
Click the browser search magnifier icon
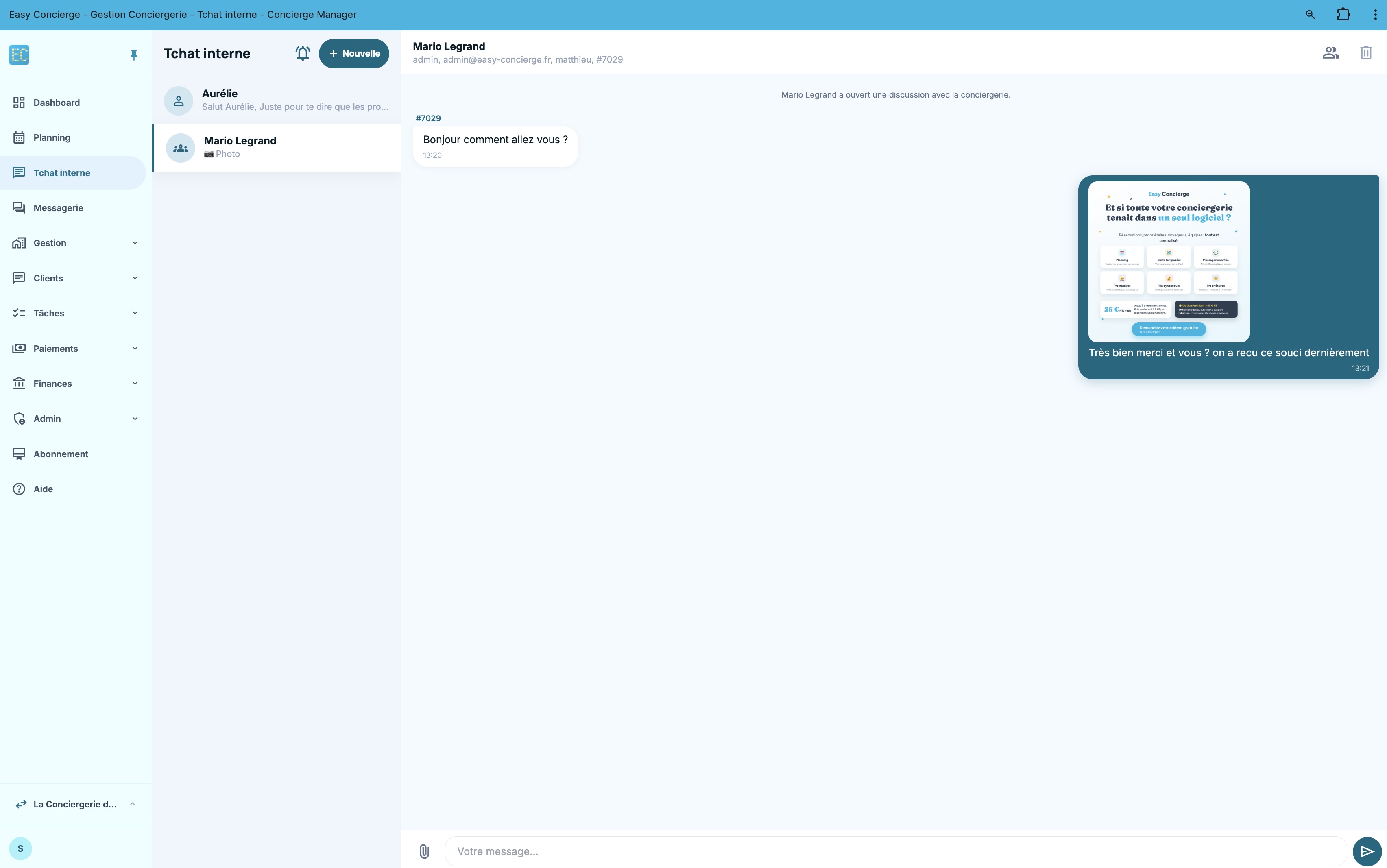click(1310, 14)
